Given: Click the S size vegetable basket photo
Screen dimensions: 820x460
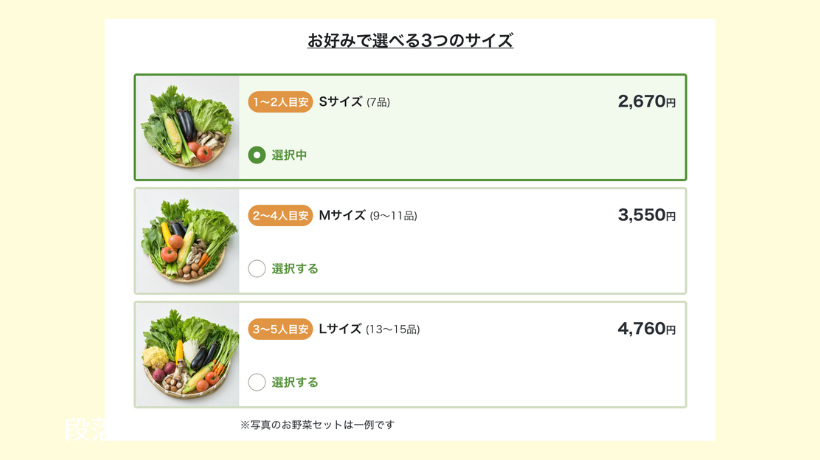Looking at the screenshot, I should pos(188,127).
